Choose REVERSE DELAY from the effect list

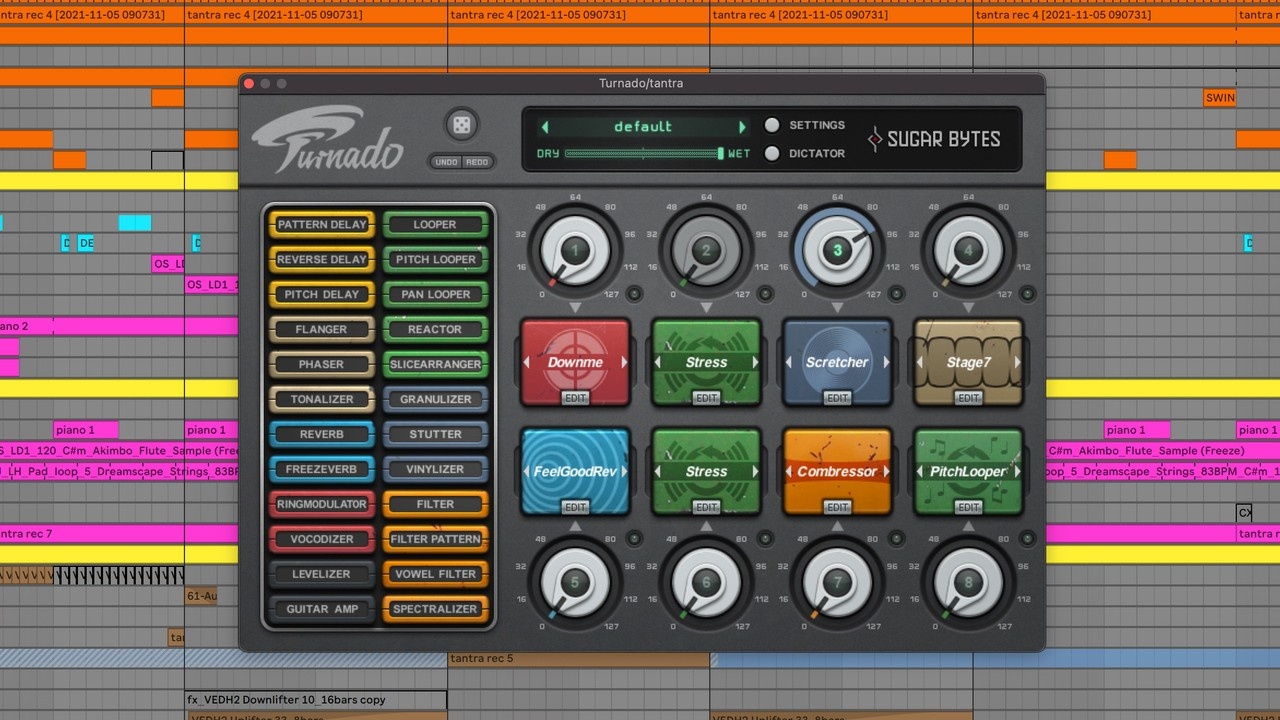pos(322,259)
